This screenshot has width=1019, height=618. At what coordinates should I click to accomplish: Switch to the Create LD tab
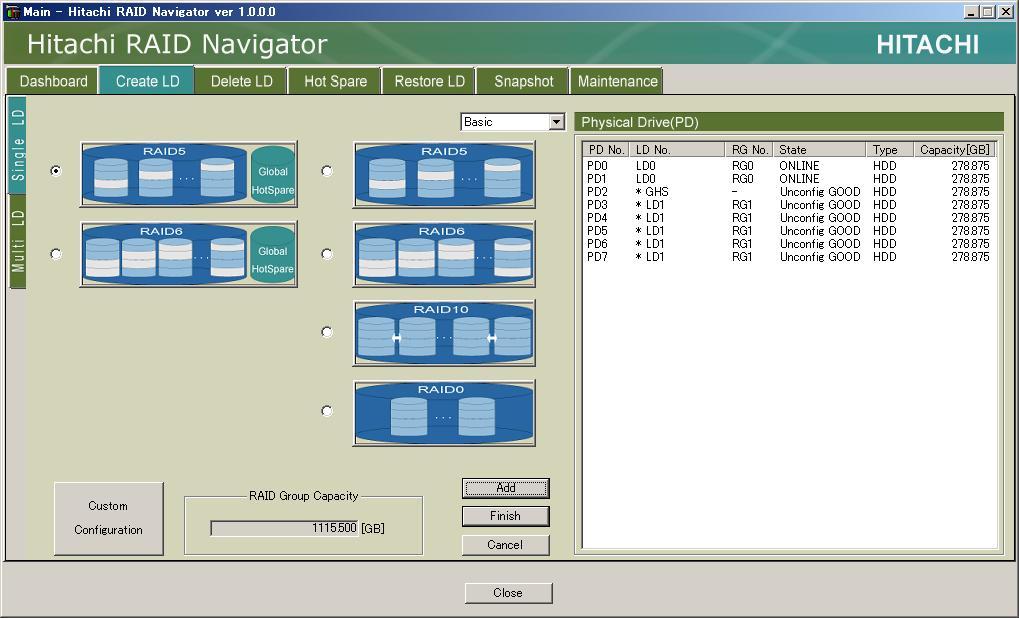(148, 81)
